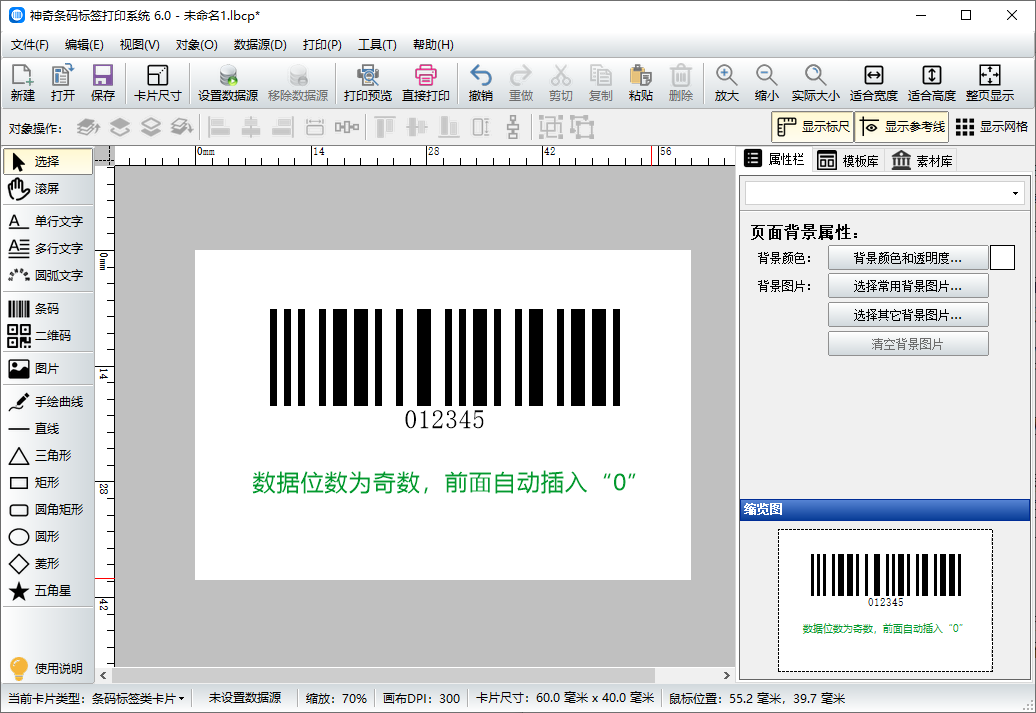Switch to the 模板库 tab
1036x713 pixels.
[848, 161]
